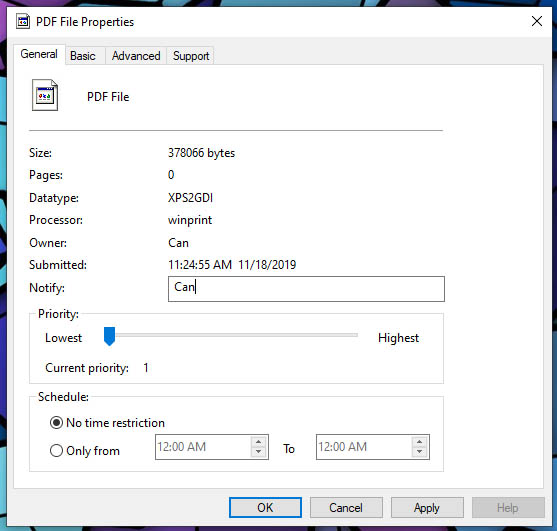Click the Pages value 0
Viewport: 557px width, 531px height.
(x=171, y=175)
